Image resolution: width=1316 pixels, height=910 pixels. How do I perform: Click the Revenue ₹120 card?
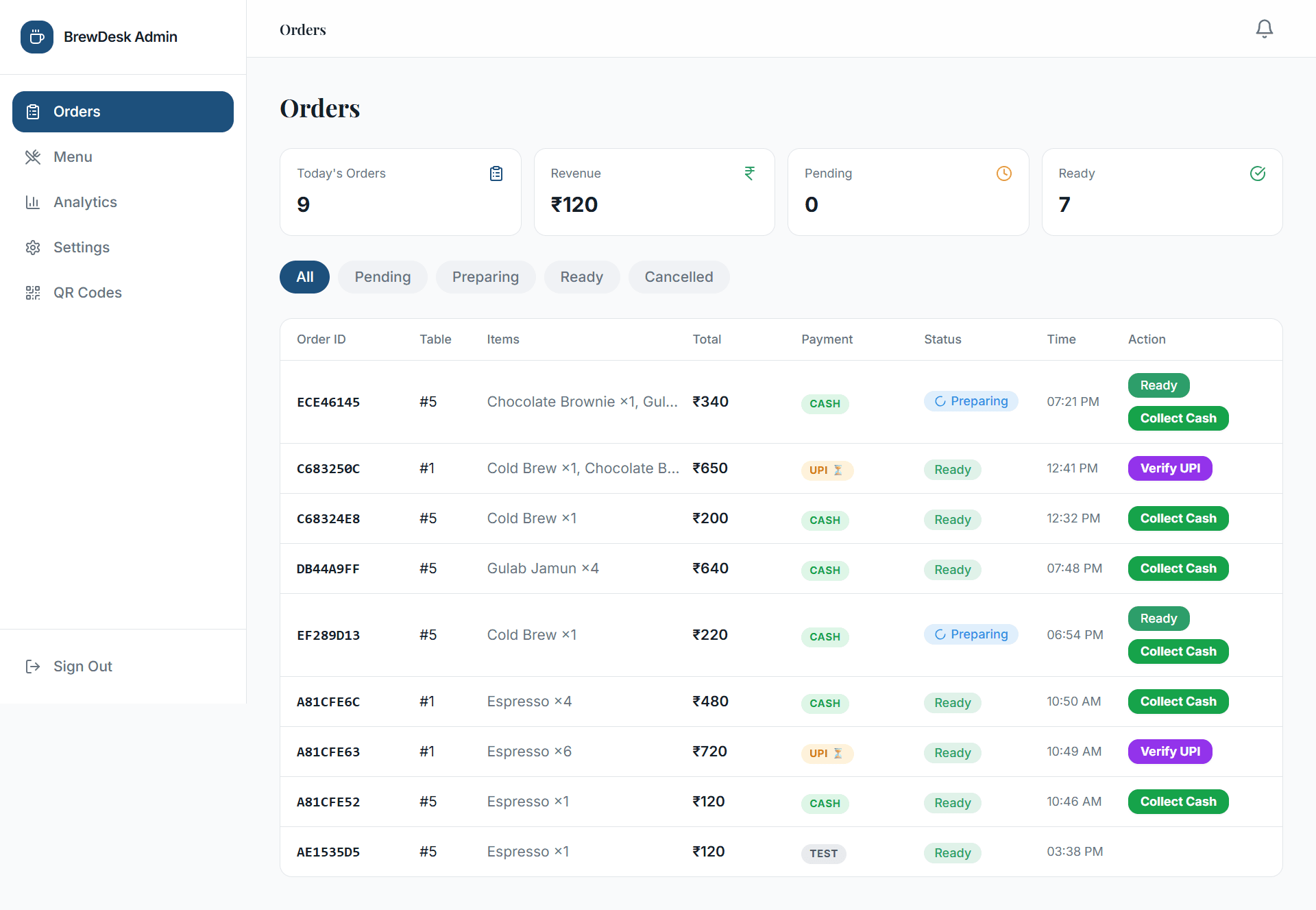[655, 192]
